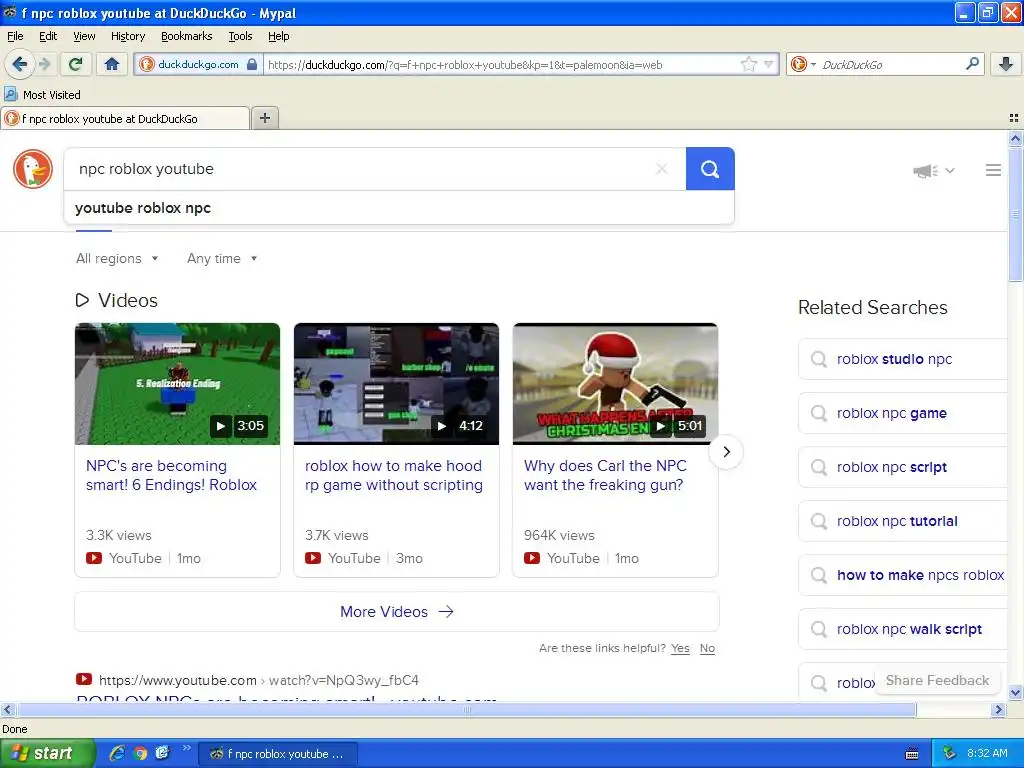Go back with the browser back arrow
1024x768 pixels.
19,64
